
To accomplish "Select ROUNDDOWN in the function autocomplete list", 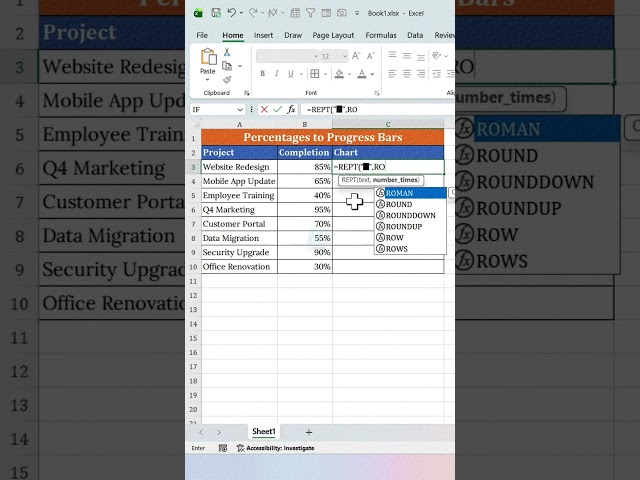I will pos(410,215).
